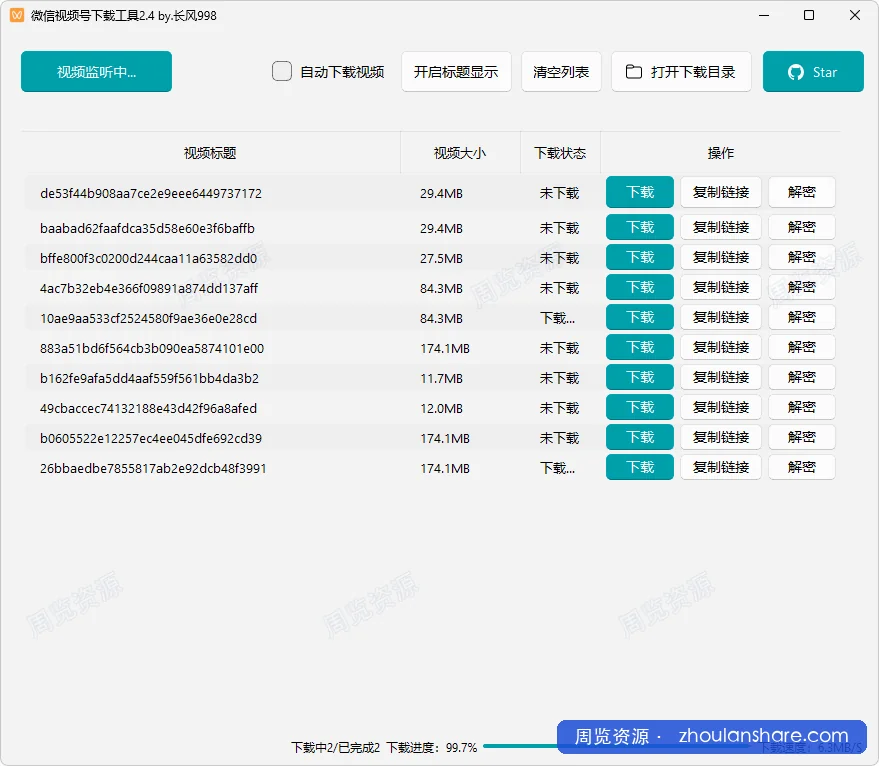
Task: Decrypt video baabad62faafdca35d58e60e3f6baffb
Action: click(802, 227)
